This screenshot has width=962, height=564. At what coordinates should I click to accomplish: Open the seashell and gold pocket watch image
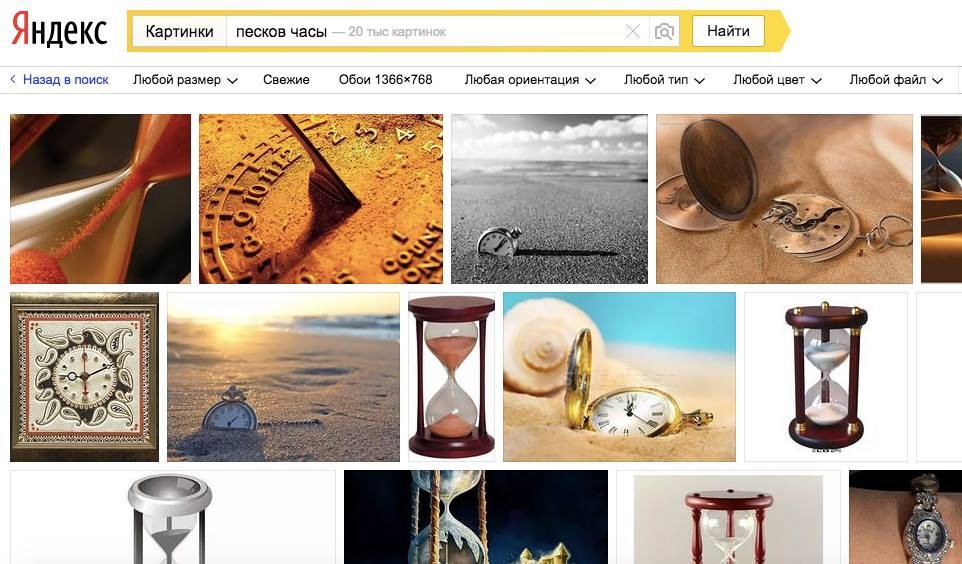[619, 377]
